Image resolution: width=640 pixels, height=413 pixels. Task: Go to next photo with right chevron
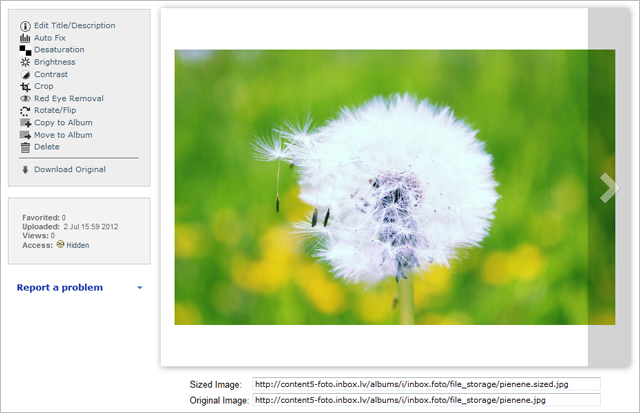608,187
